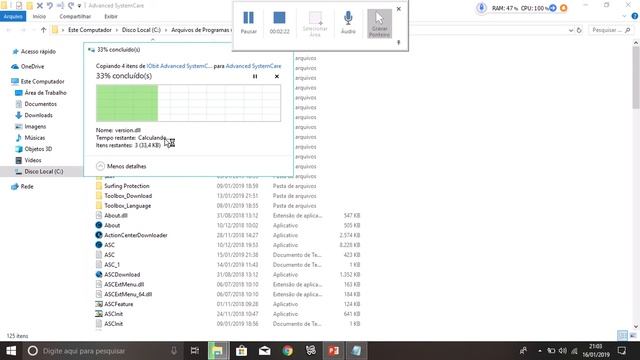Open the Advanced SystemCare destination link
Image resolution: width=640 pixels, height=360 pixels.
pyautogui.click(x=253, y=66)
